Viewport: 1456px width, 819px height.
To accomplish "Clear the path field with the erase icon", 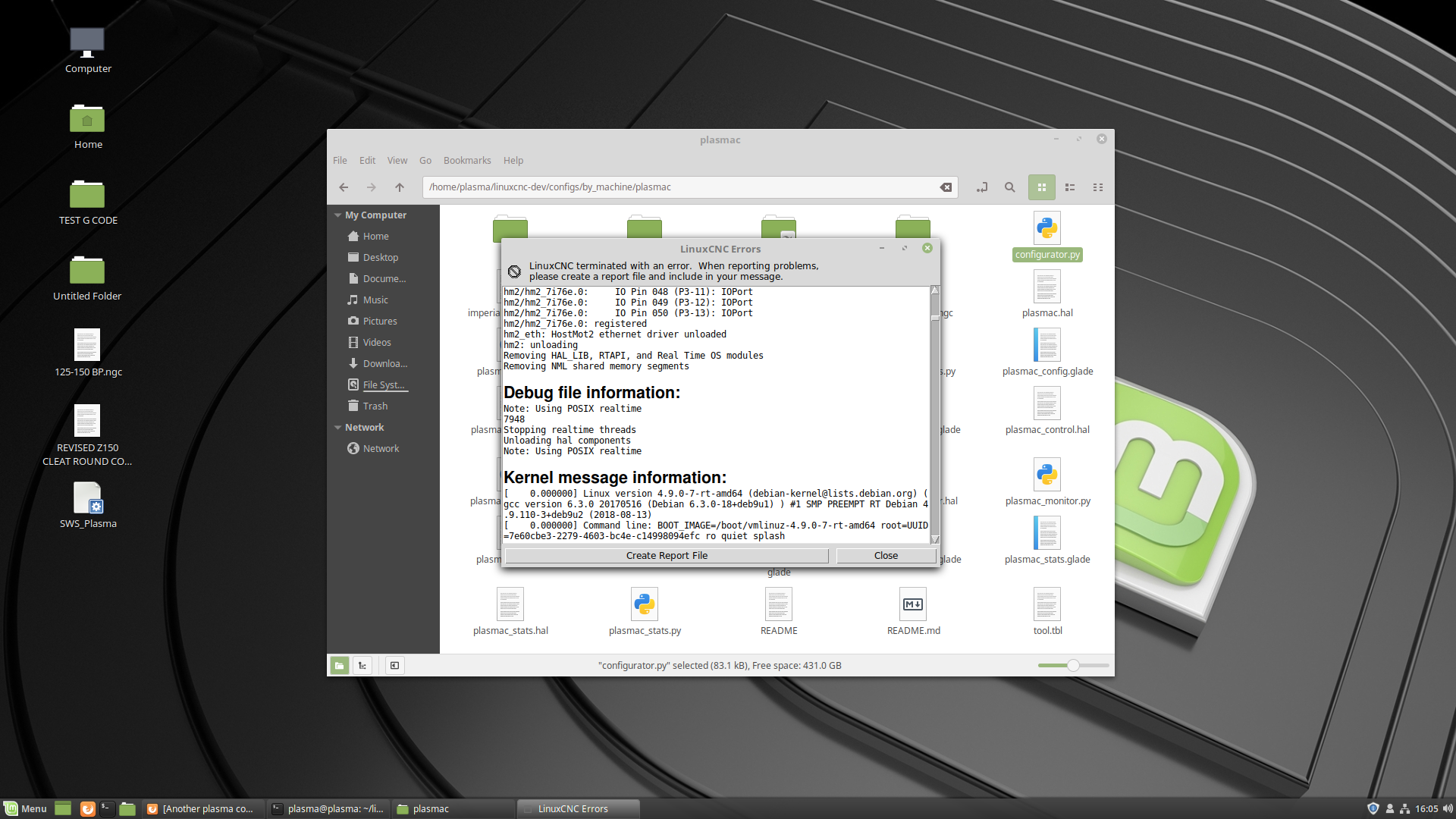I will pyautogui.click(x=946, y=187).
